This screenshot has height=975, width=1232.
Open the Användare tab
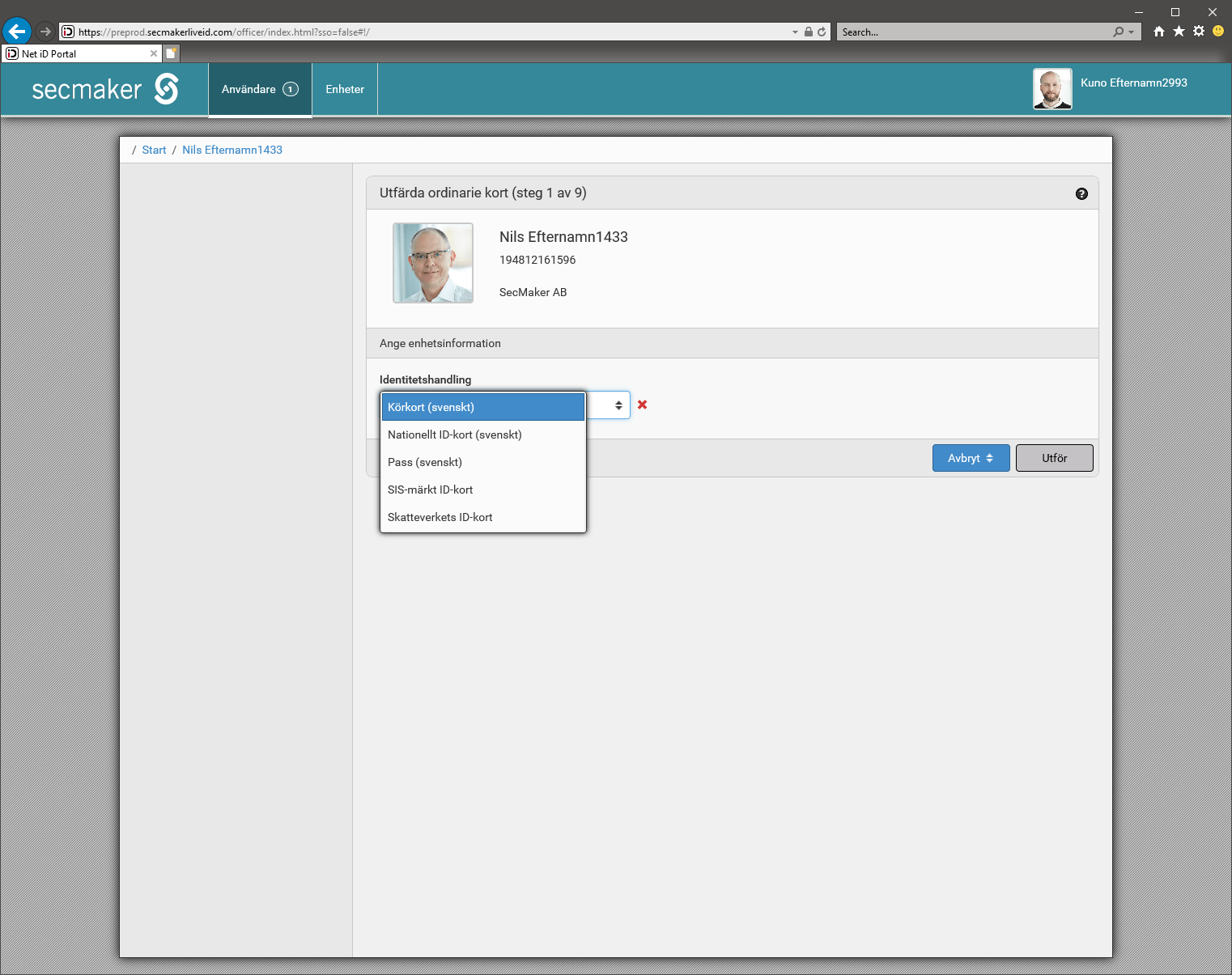[x=259, y=89]
